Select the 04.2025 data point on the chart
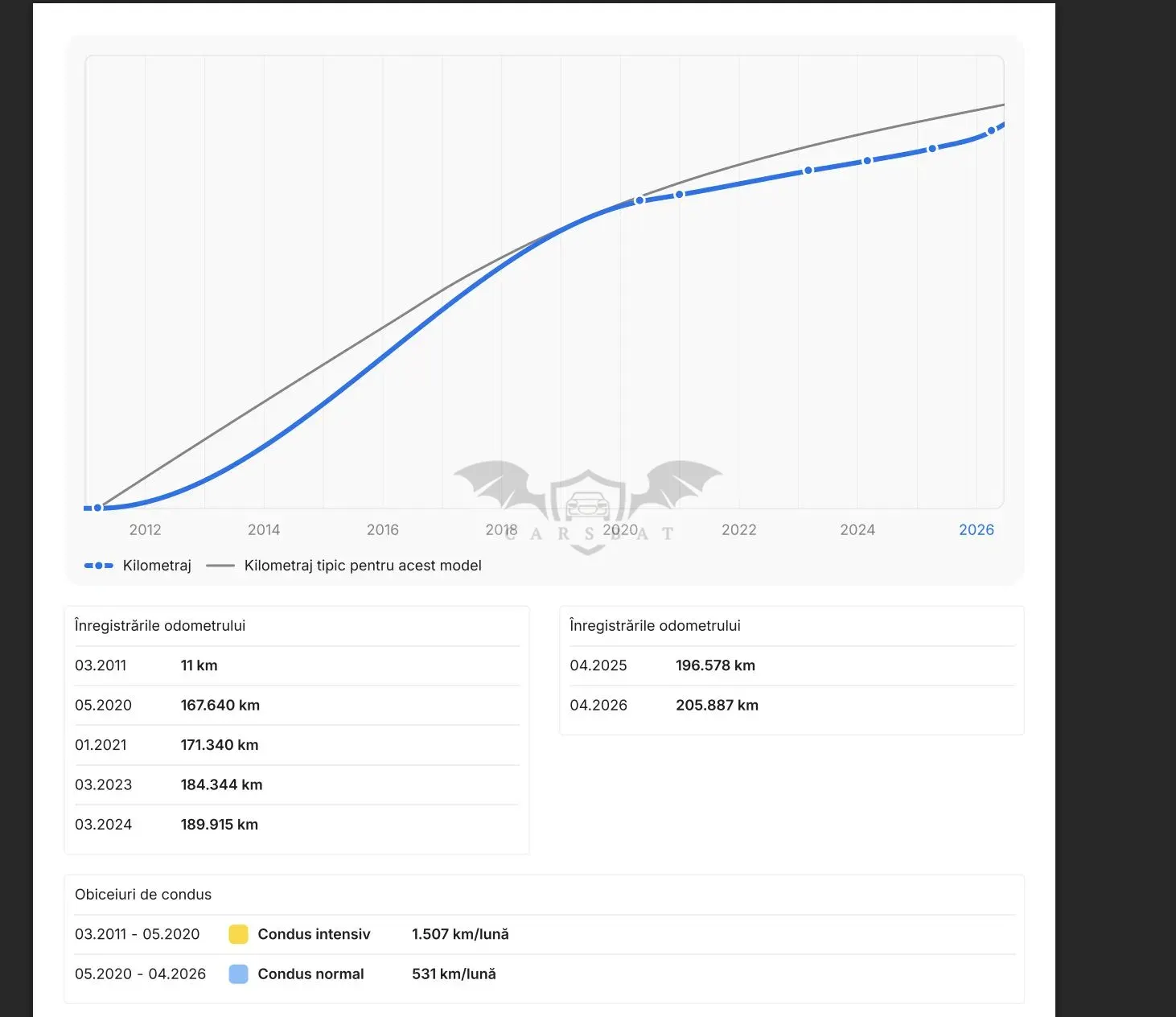The width and height of the screenshot is (1176, 1017). pyautogui.click(x=932, y=149)
